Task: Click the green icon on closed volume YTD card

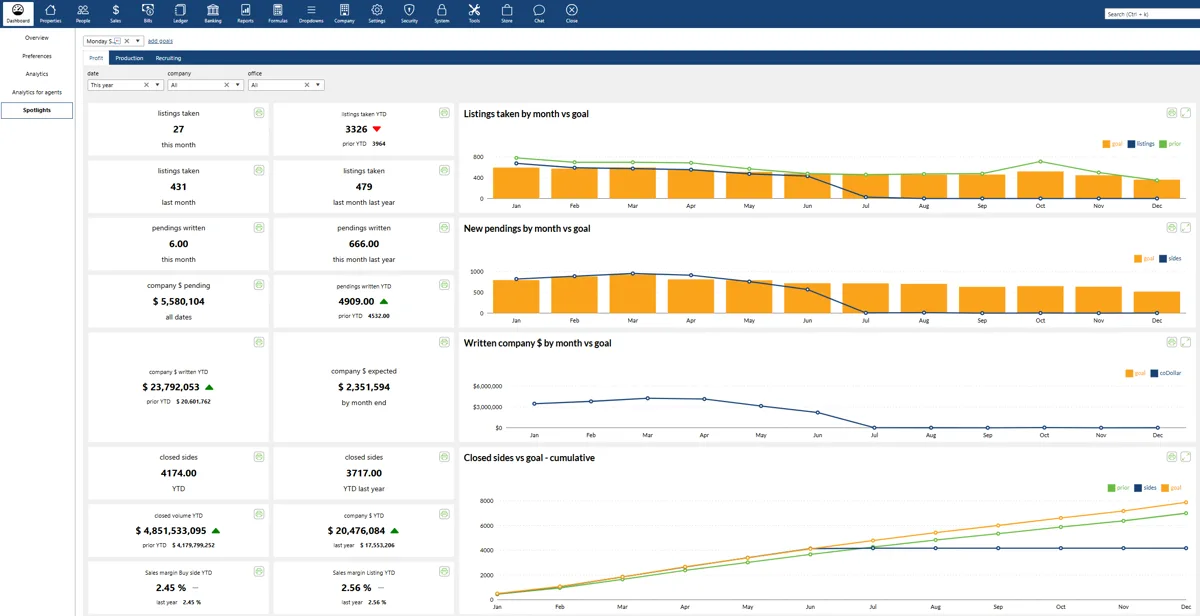Action: [259, 514]
